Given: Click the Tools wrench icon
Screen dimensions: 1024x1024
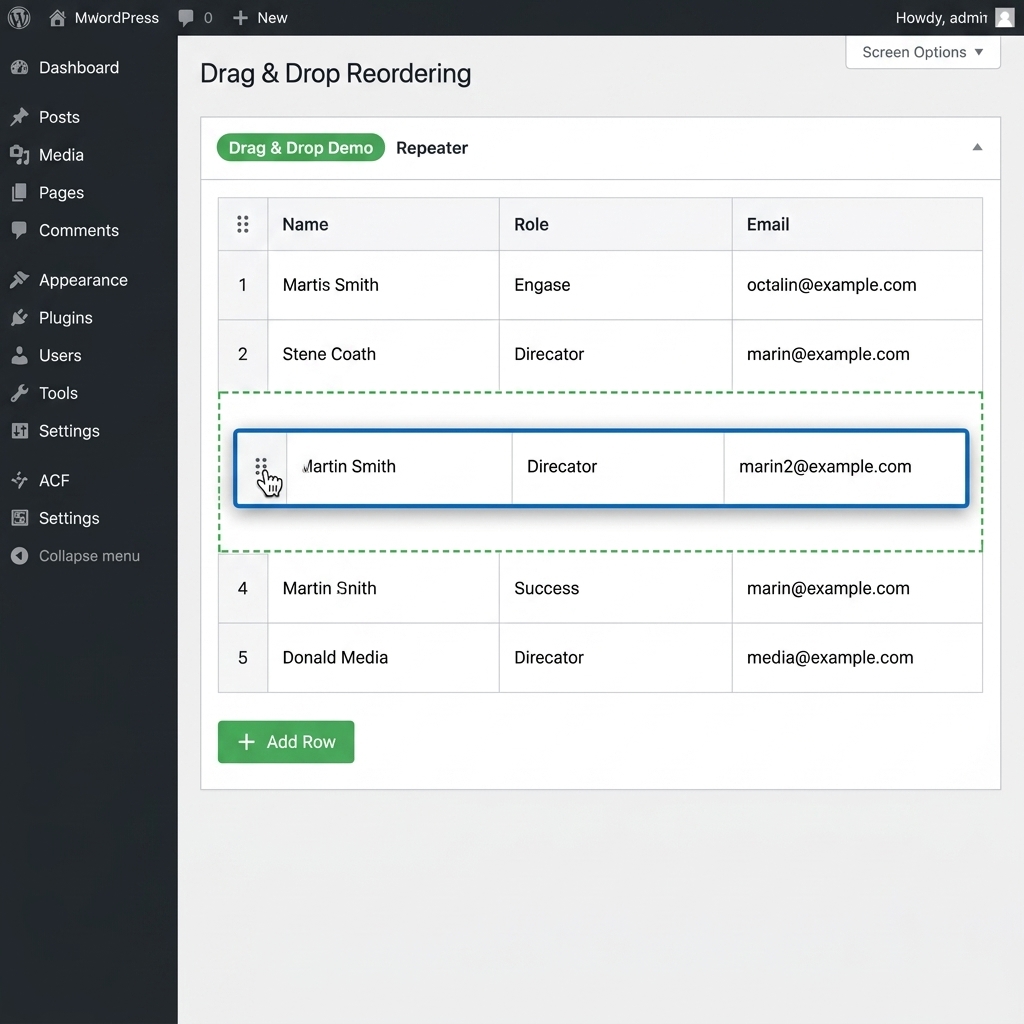Looking at the screenshot, I should (x=20, y=393).
